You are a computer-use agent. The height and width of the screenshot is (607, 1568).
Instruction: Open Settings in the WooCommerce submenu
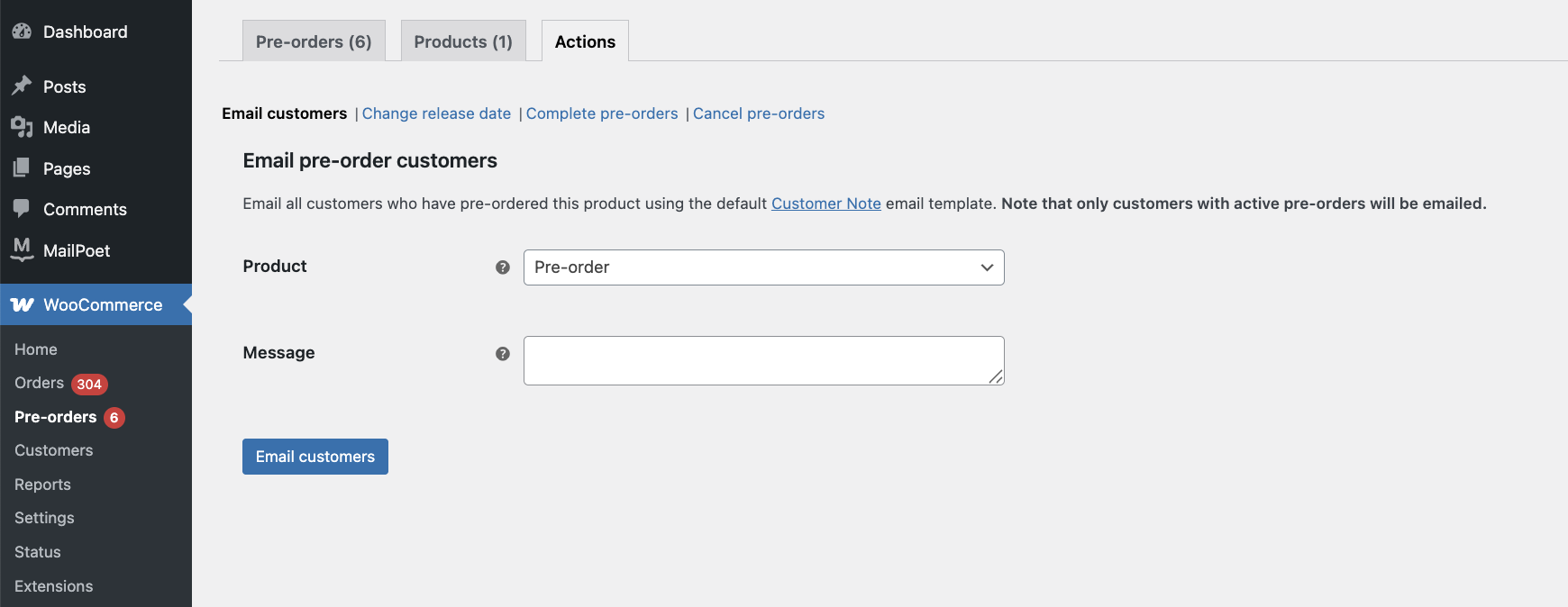pos(44,518)
